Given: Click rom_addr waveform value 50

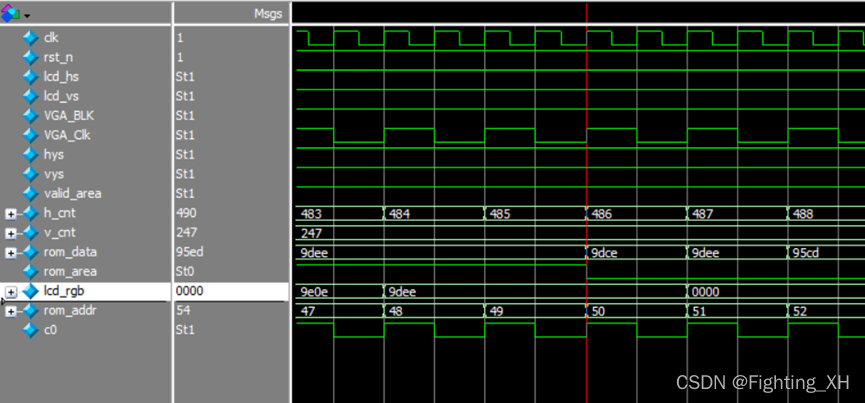Looking at the screenshot, I should click(x=598, y=311).
